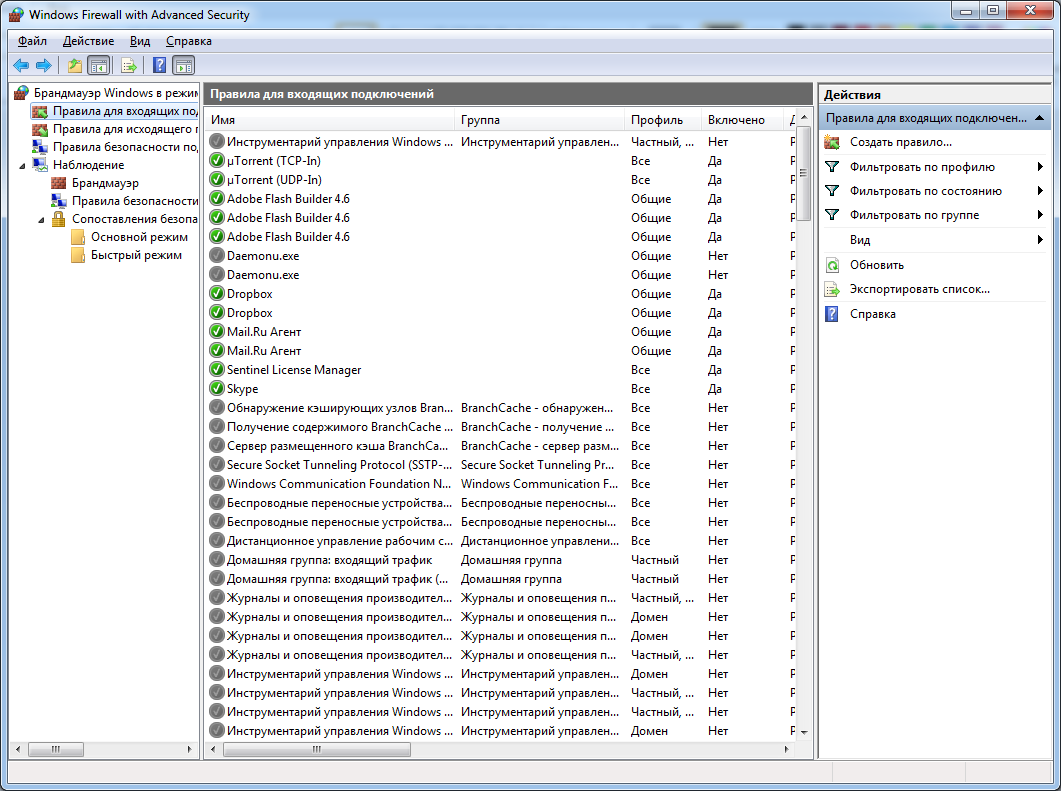Expand Фильтровать по профилю submenu arrow
1061x791 pixels.
coord(1040,167)
